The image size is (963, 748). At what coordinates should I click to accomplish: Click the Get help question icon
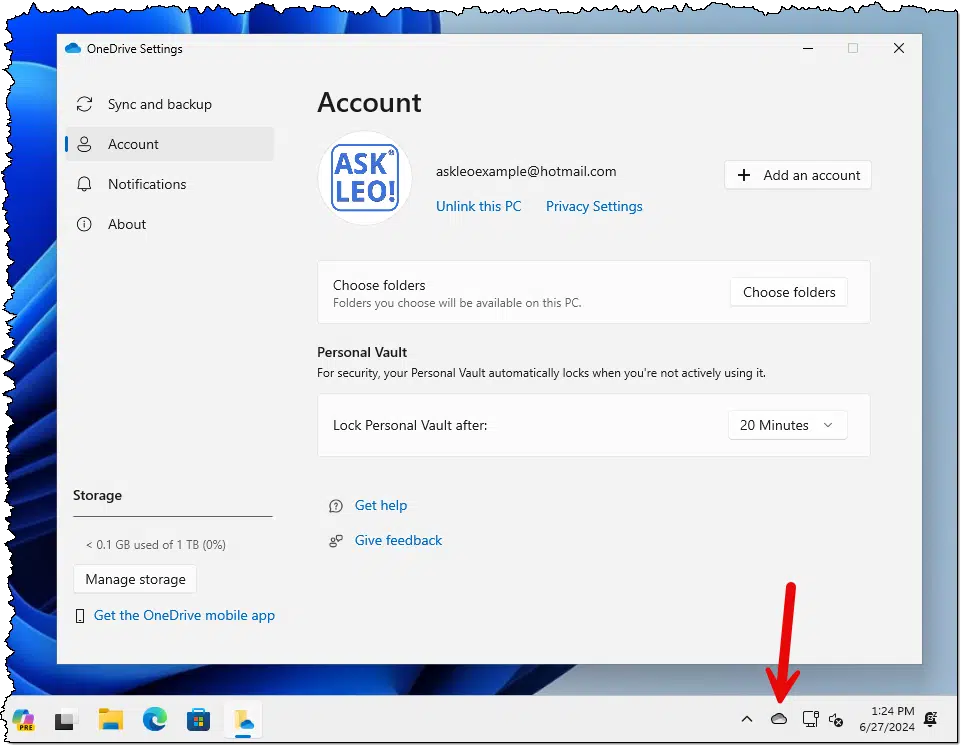point(335,506)
